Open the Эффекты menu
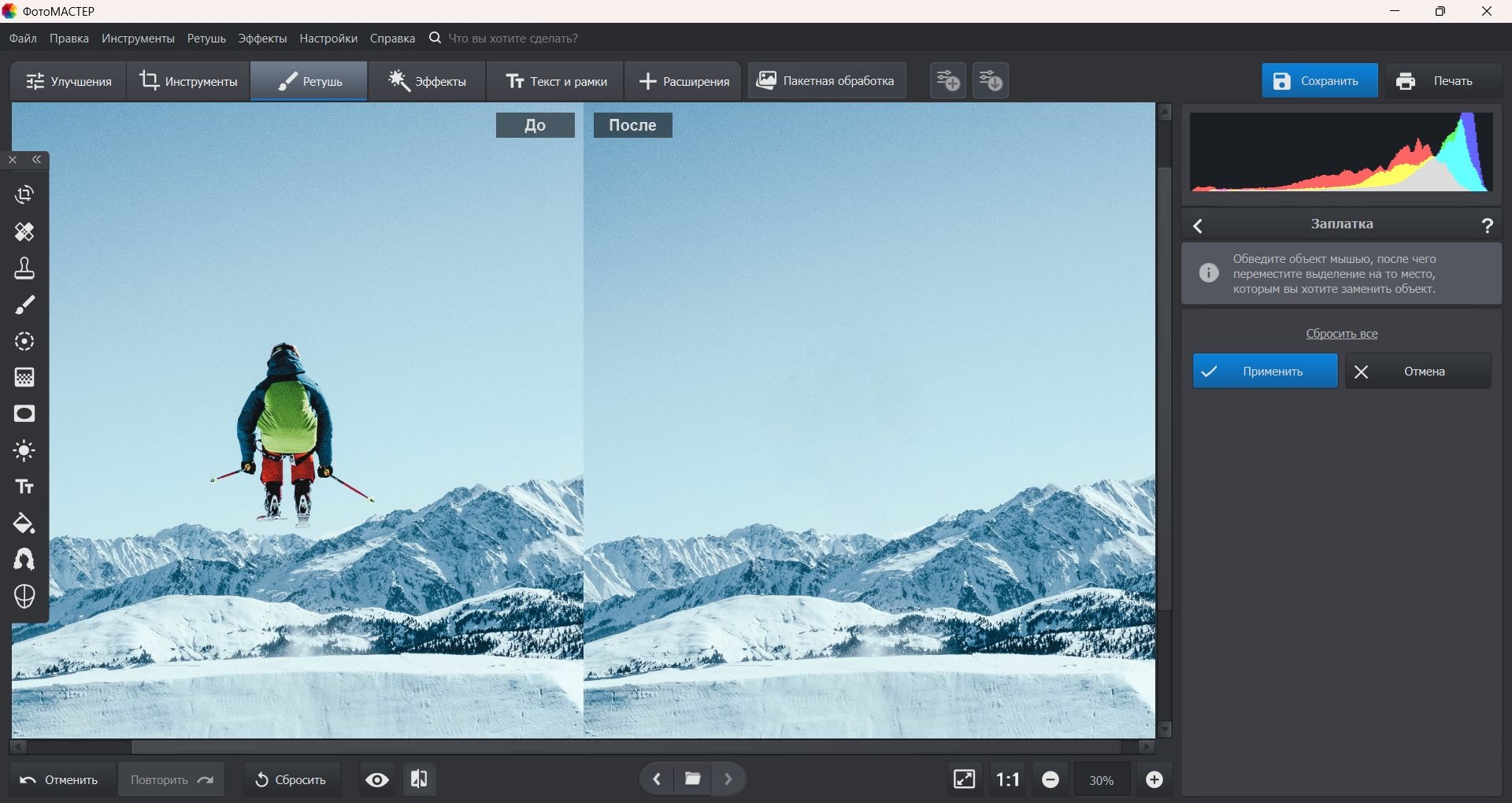The height and width of the screenshot is (803, 1512). tap(262, 39)
